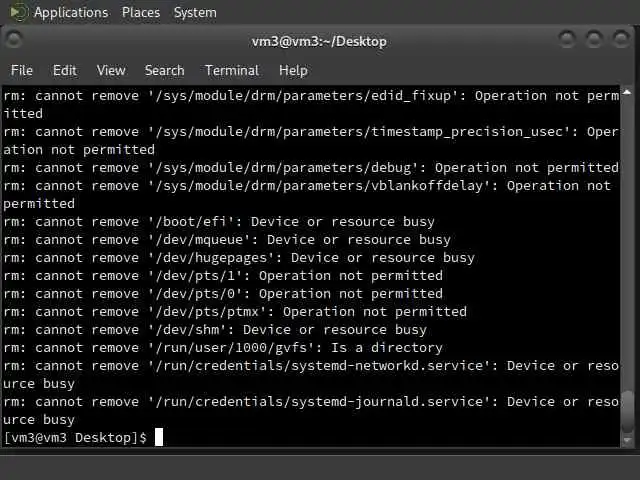
Task: Maximize the terminal window
Action: [594, 40]
